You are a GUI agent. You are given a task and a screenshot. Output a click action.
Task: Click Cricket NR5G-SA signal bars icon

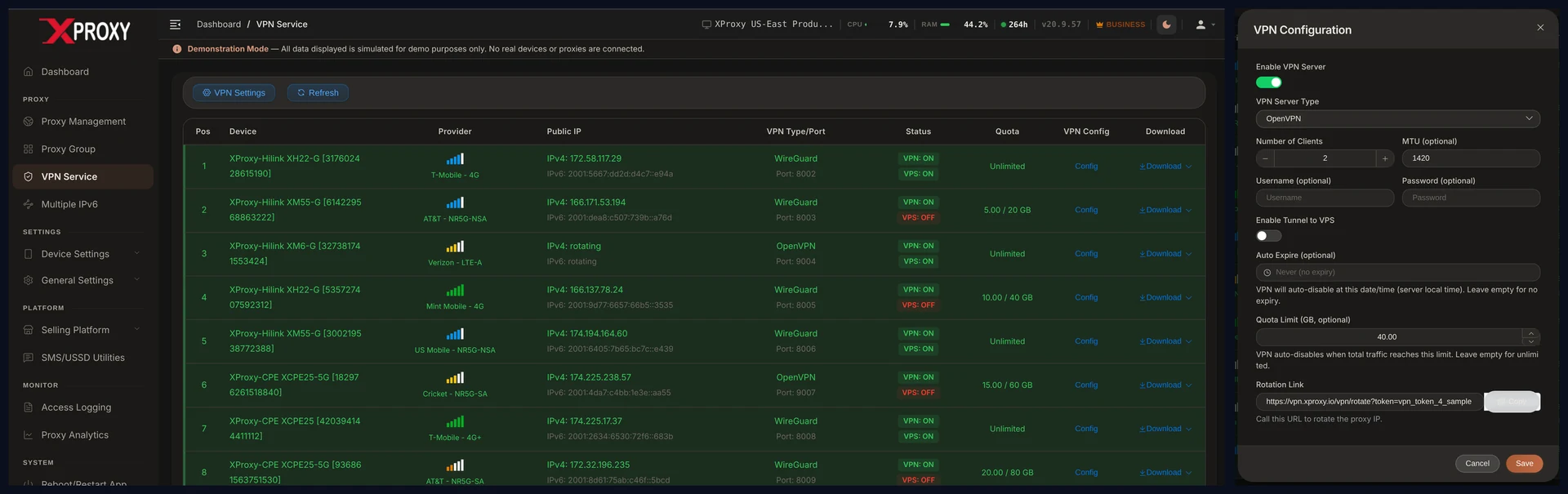[x=455, y=378]
